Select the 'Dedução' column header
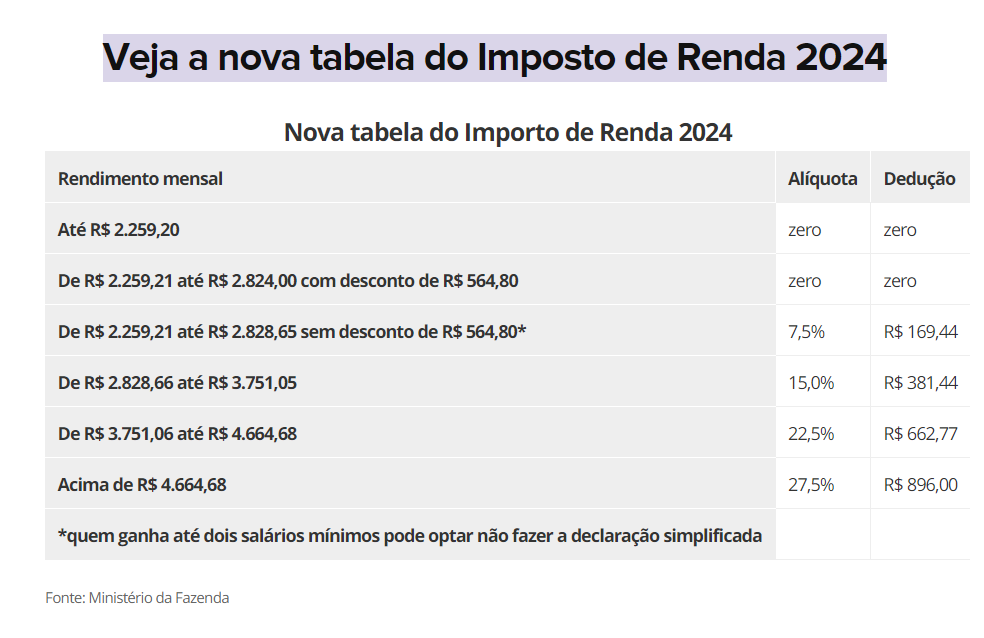Viewport: 984px width, 638px height. click(919, 179)
